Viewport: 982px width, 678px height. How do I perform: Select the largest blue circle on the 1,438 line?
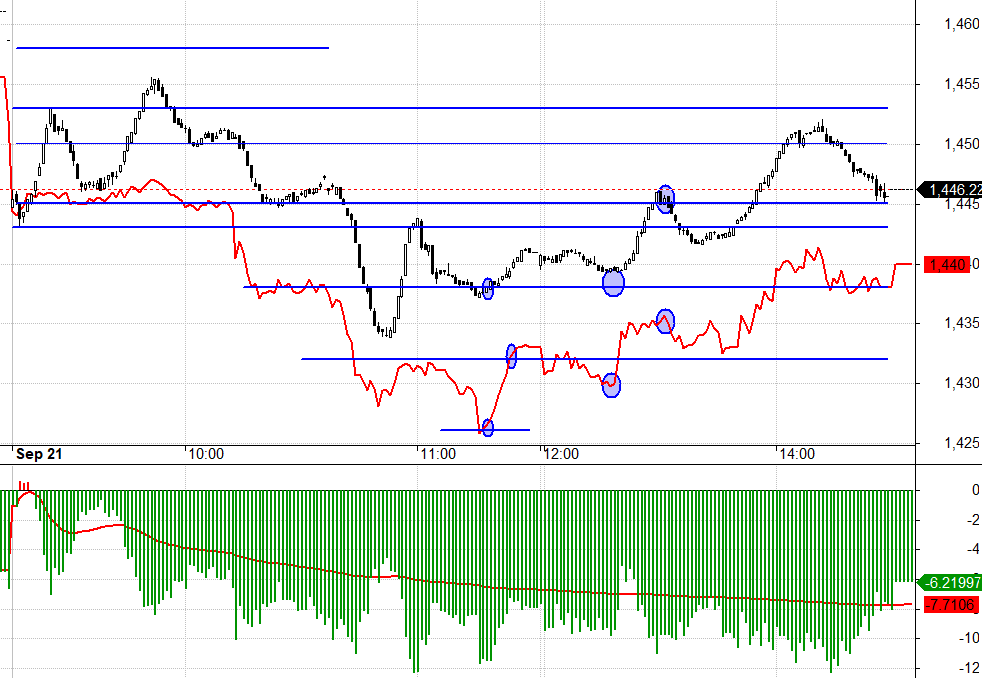613,284
